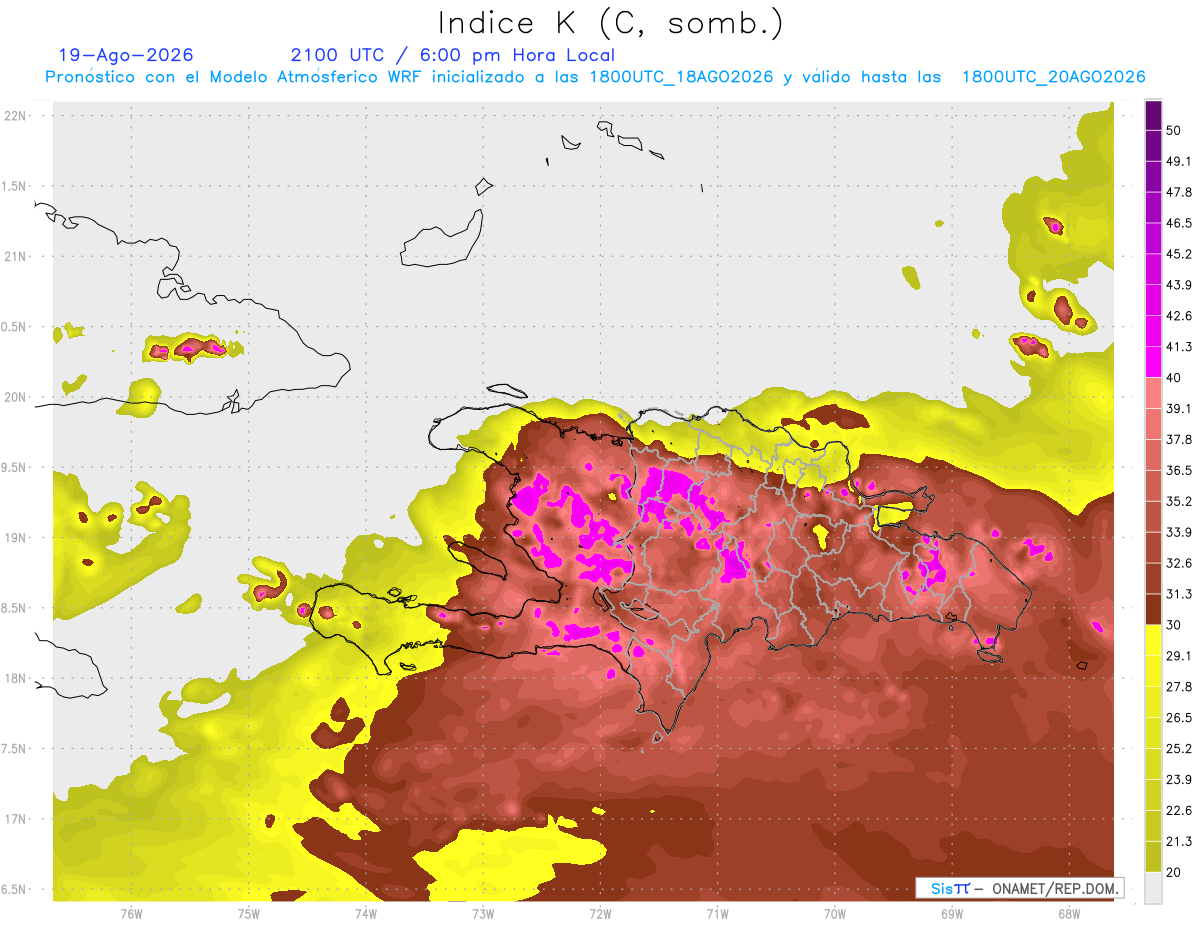Click the longitude axis label "72W"
Screen dimensions: 1200x927
coord(600,914)
